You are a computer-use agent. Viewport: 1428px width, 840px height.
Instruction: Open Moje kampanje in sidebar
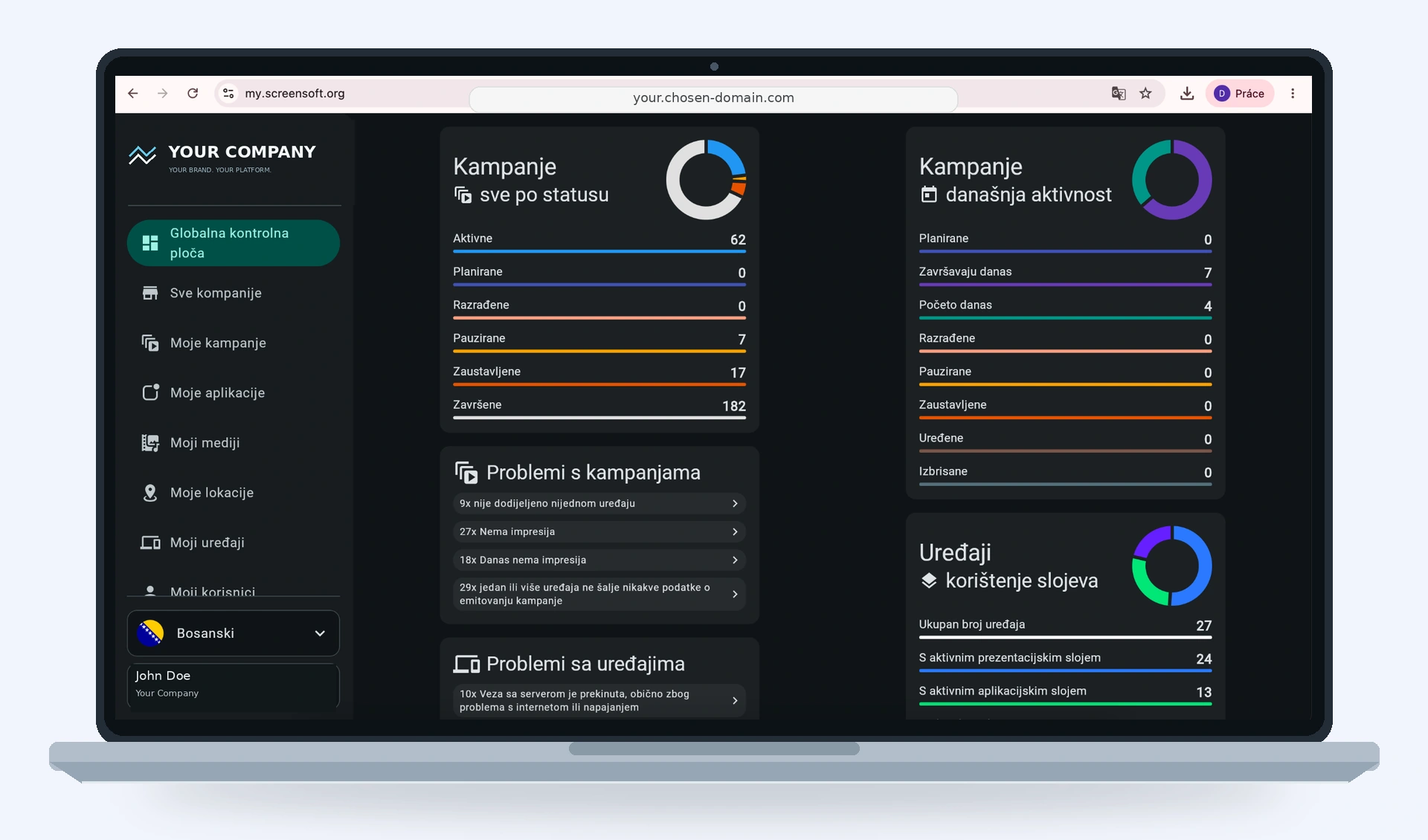pos(234,343)
